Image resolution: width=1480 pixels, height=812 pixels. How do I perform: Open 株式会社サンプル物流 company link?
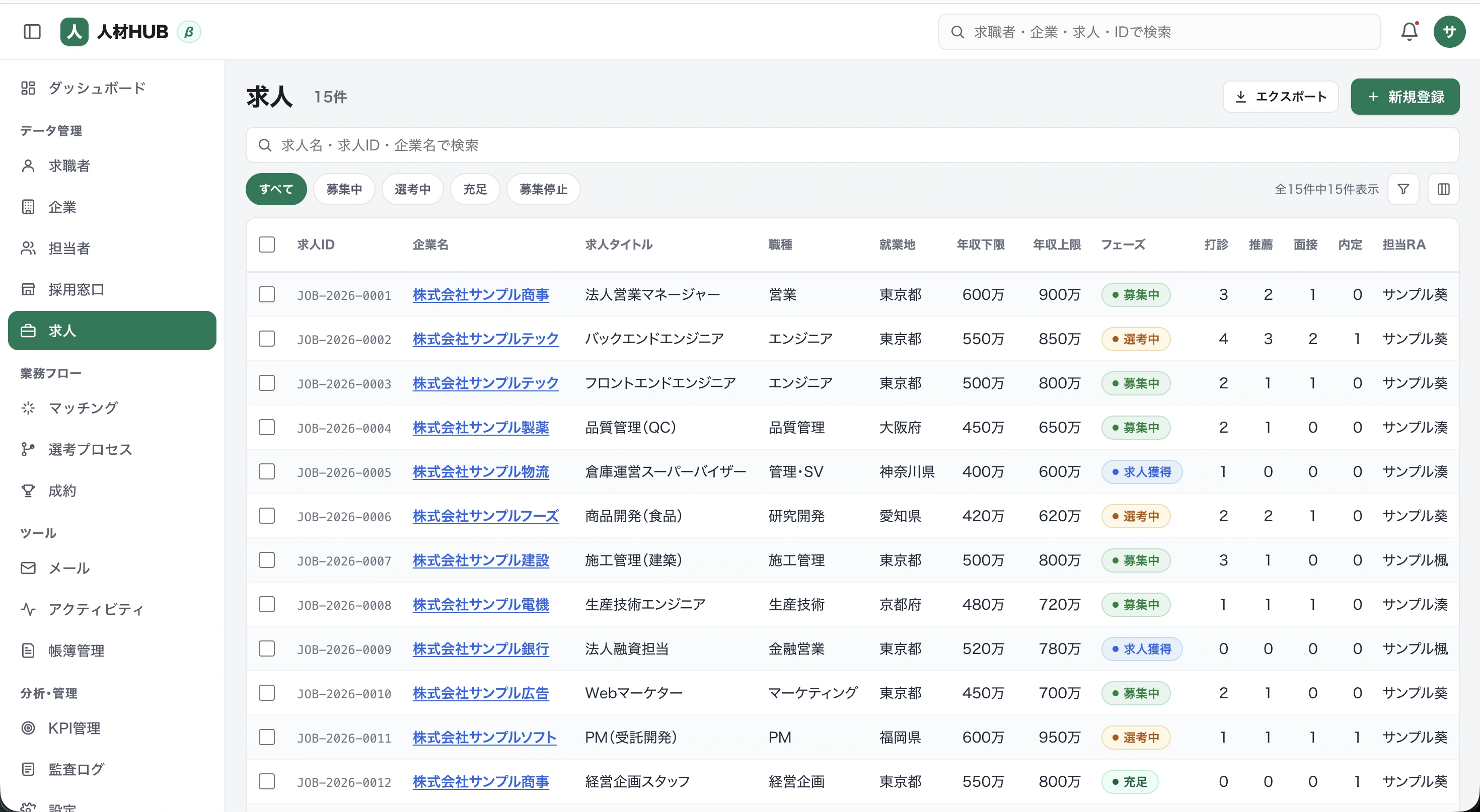[481, 471]
